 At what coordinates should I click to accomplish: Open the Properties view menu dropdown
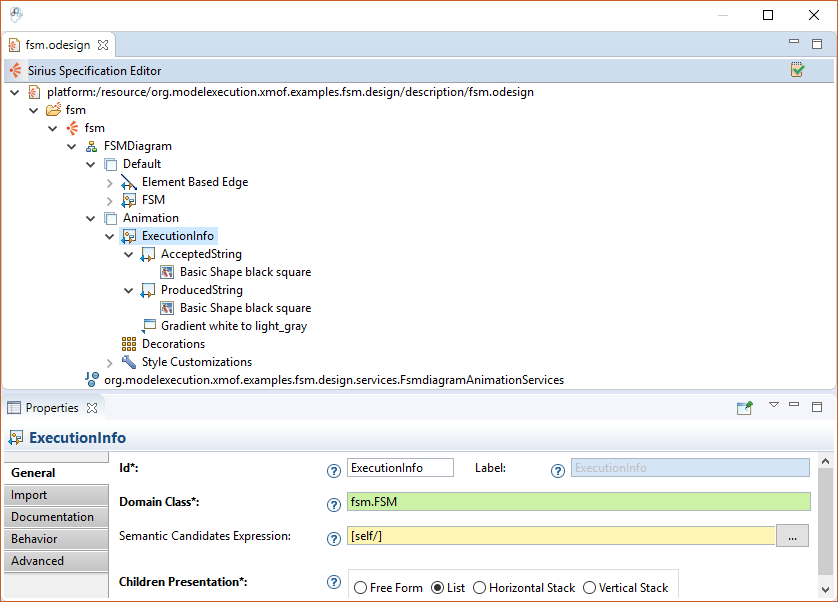pos(774,404)
